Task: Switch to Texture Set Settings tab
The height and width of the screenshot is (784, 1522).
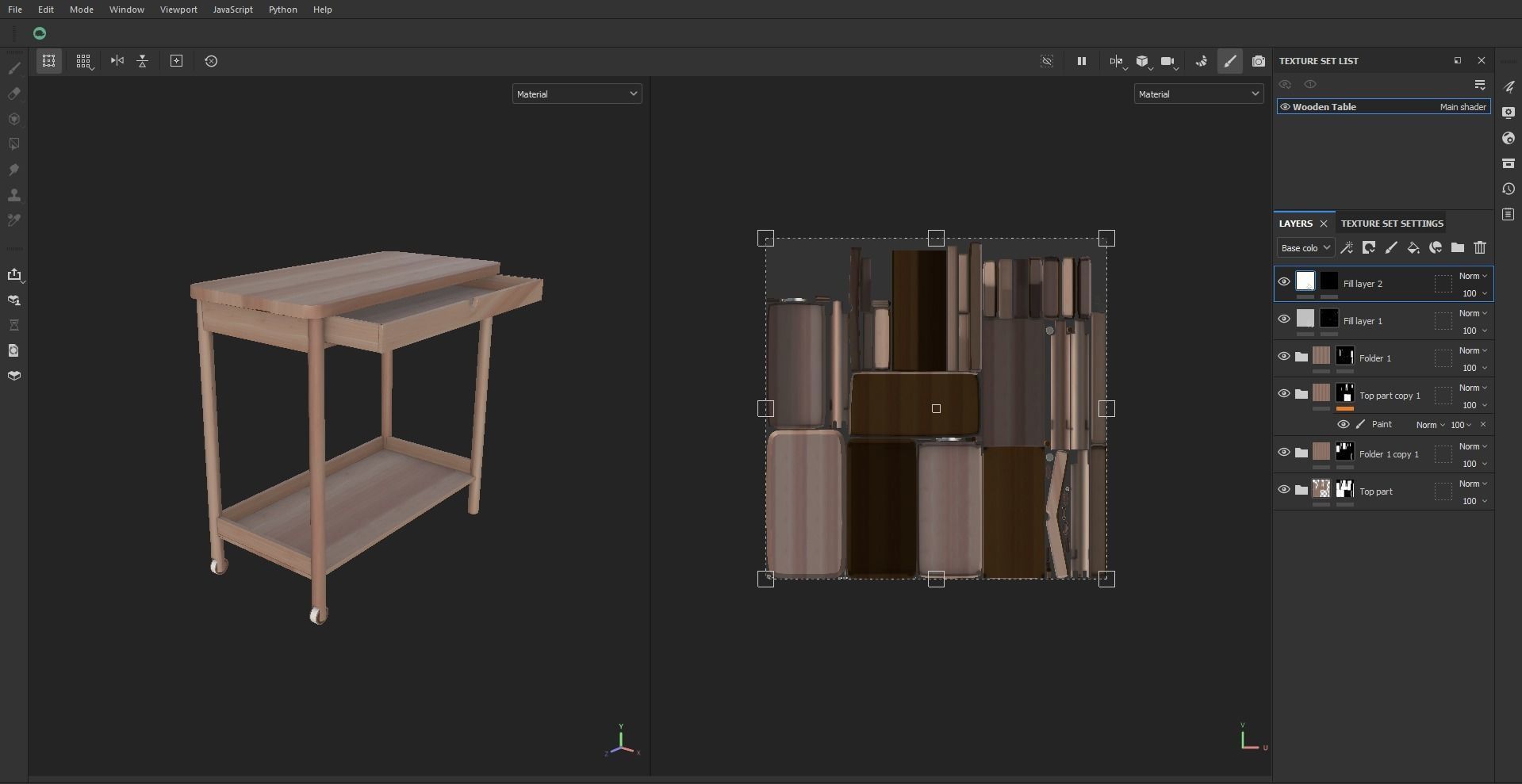Action: [1392, 224]
